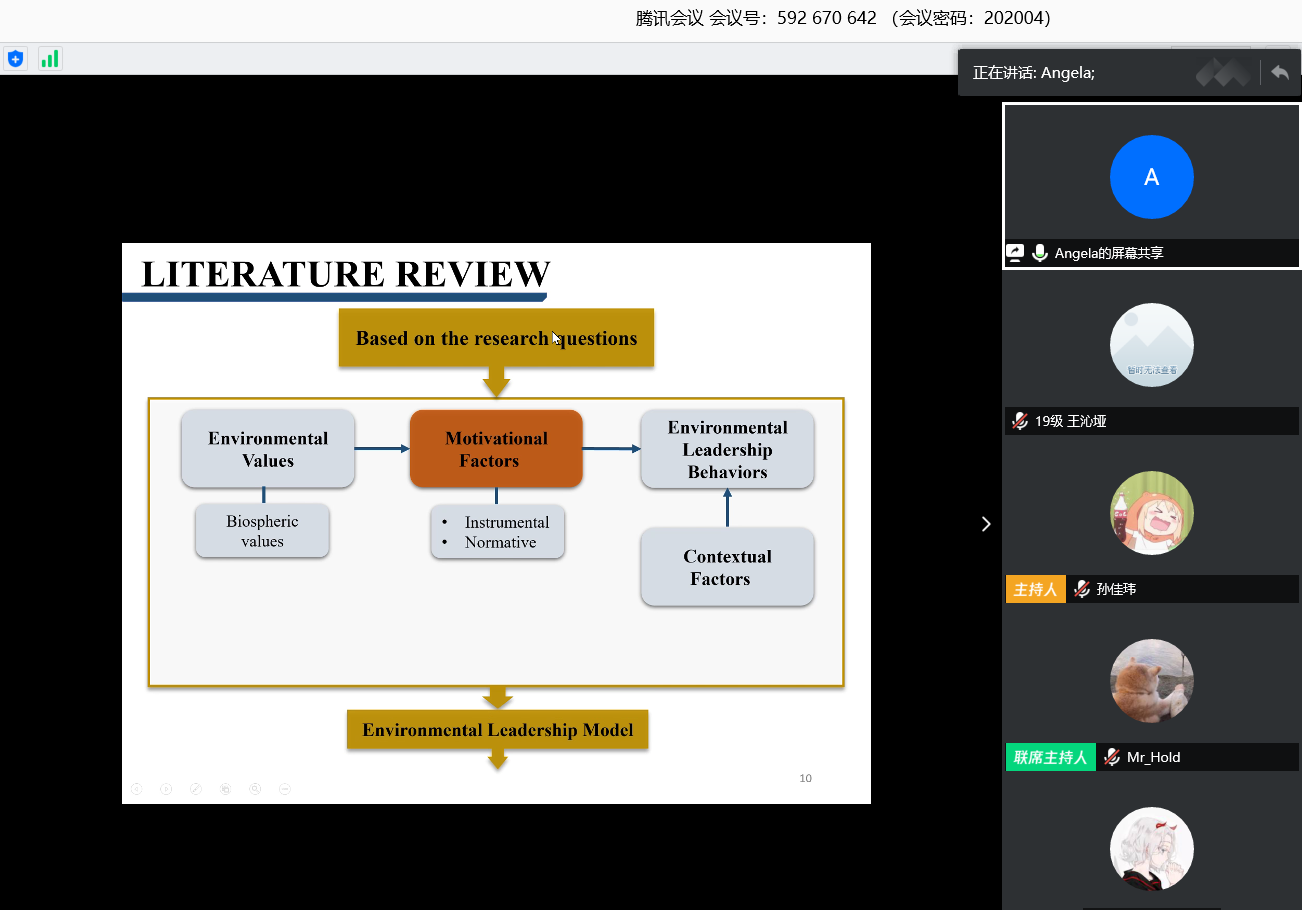Click the screen-share icon beside Angela's name
Image resolution: width=1302 pixels, height=910 pixels.
click(x=1015, y=253)
